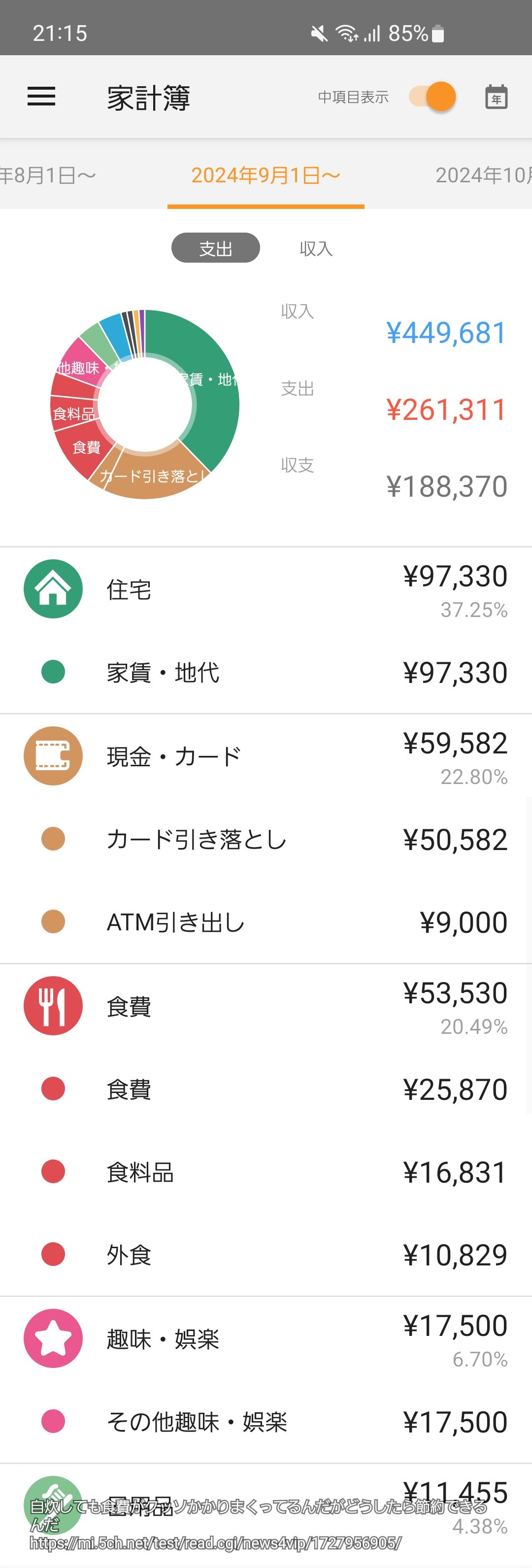Tap the green 住宅 house icon
This screenshot has height=1568, width=532.
click(x=53, y=588)
